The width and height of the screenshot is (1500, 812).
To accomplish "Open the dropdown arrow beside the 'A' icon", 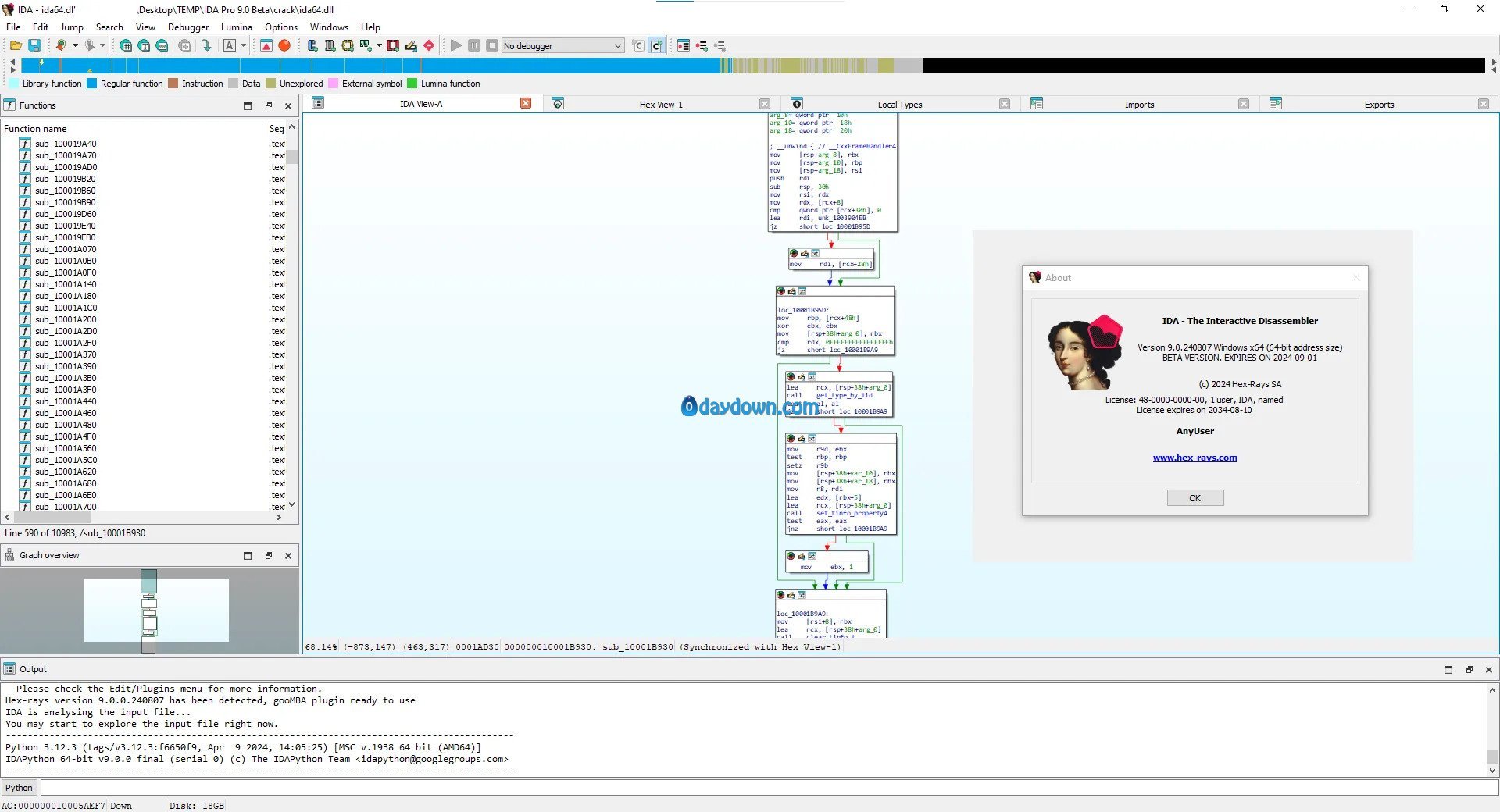I will [243, 46].
